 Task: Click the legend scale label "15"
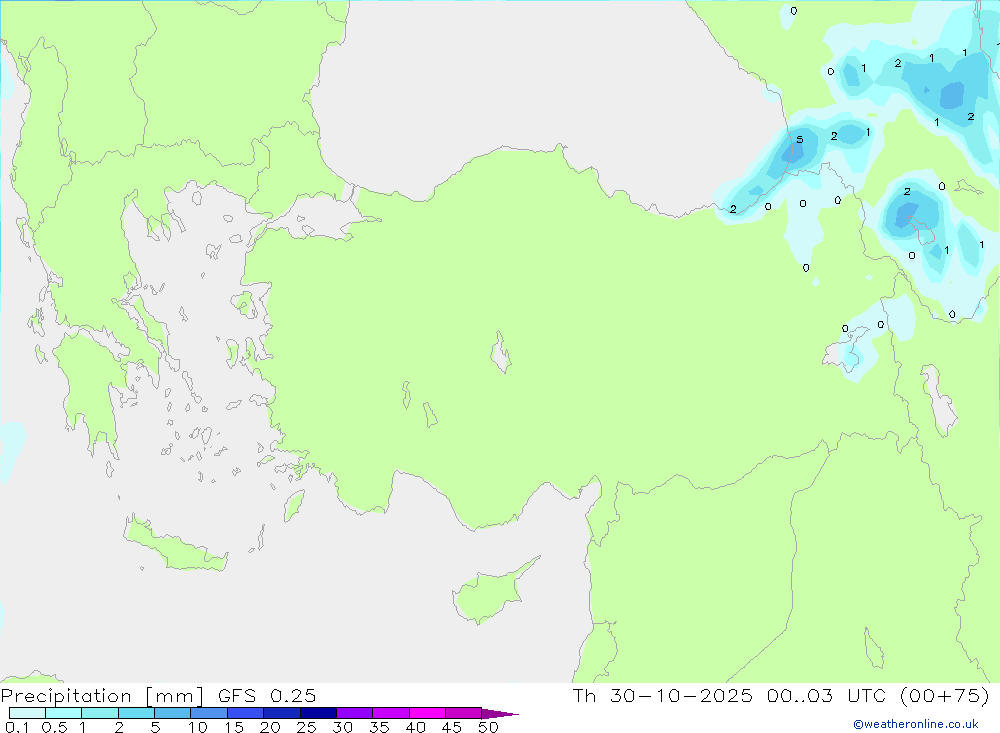[234, 727]
